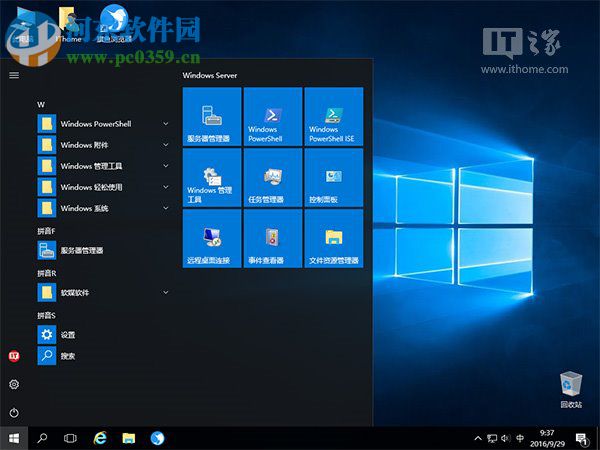Open 搜索 from the app list
The width and height of the screenshot is (600, 450).
pyautogui.click(x=104, y=356)
